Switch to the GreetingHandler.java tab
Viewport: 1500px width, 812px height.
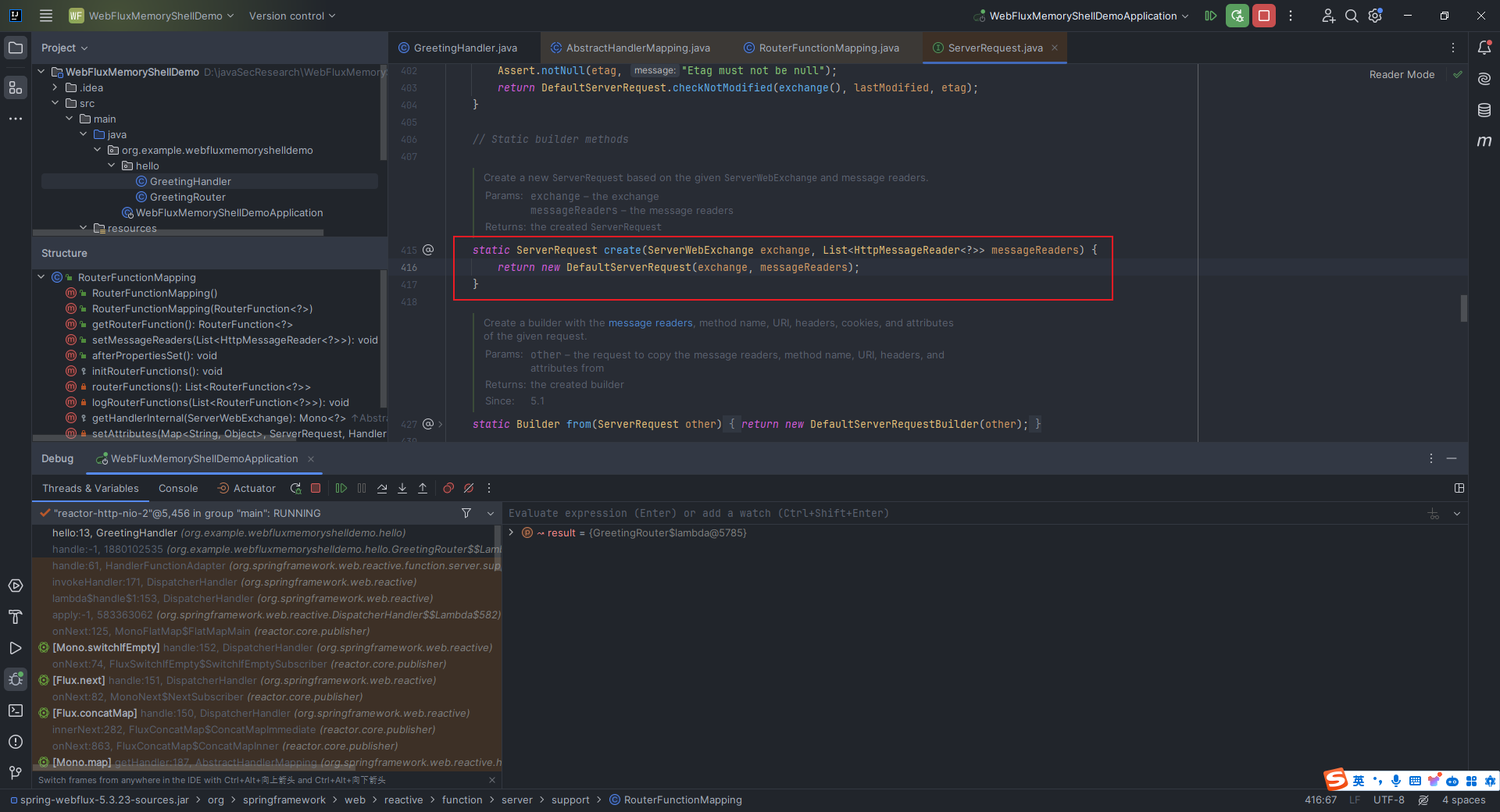tap(464, 48)
